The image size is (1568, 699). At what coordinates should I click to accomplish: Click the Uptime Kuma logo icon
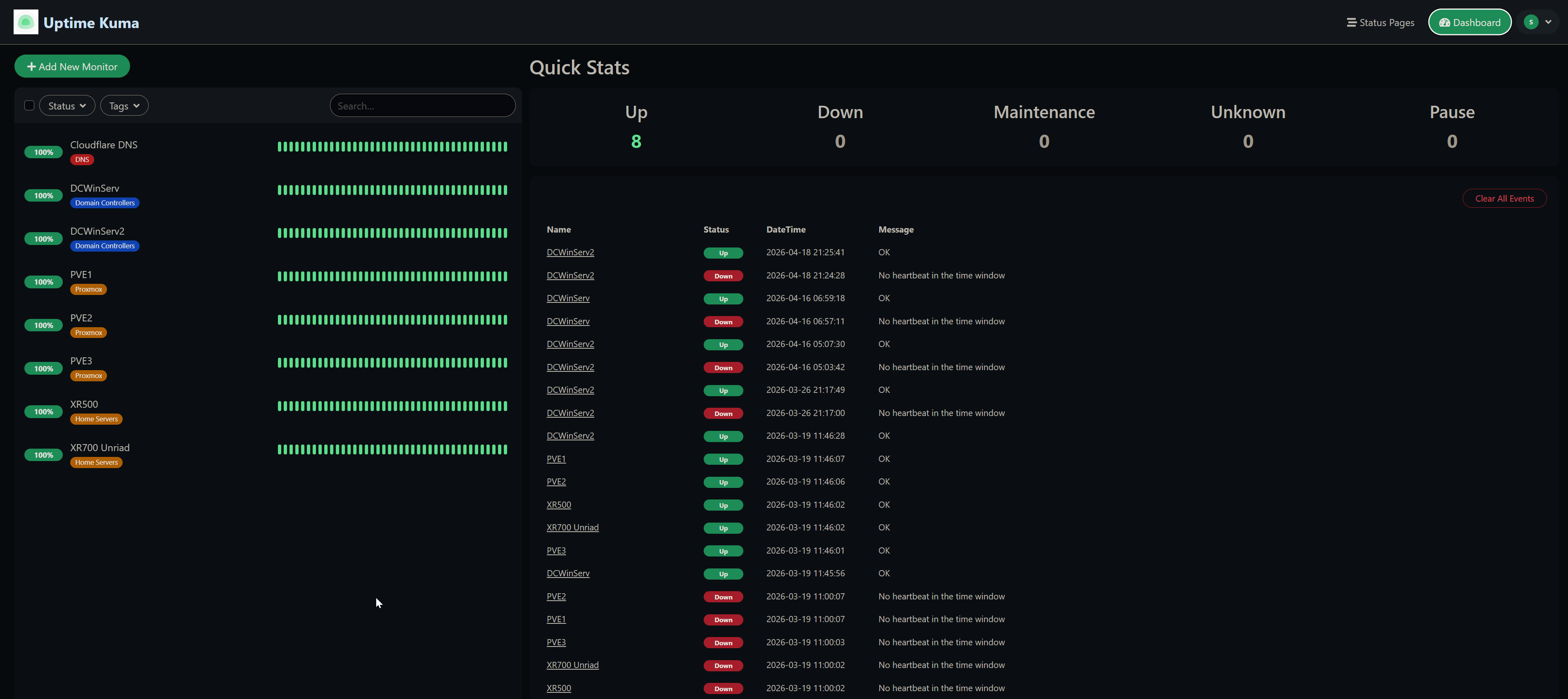pyautogui.click(x=26, y=21)
